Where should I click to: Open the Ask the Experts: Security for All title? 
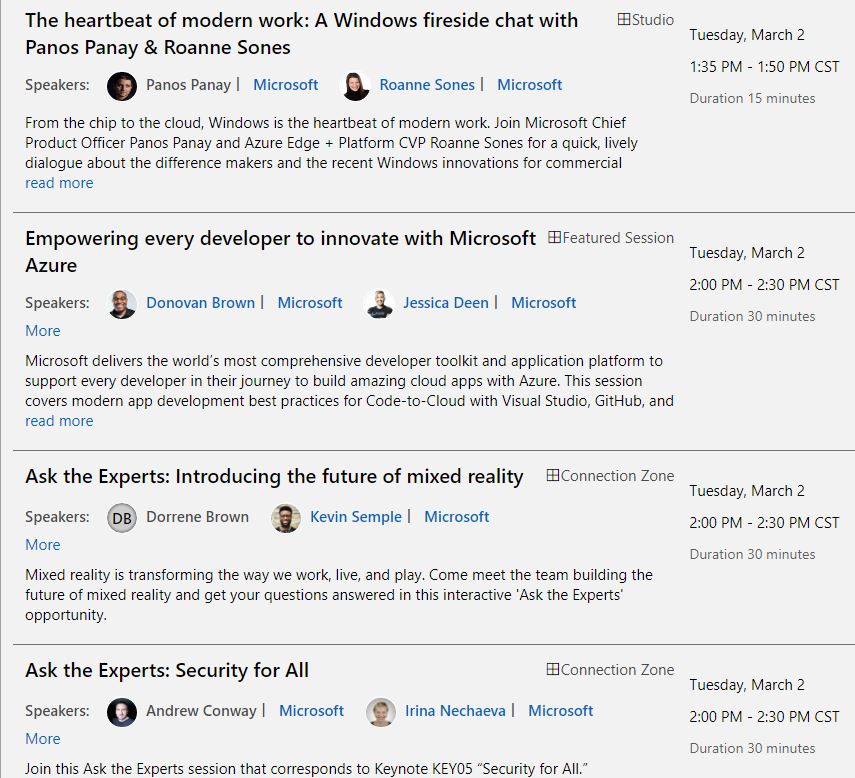[167, 670]
